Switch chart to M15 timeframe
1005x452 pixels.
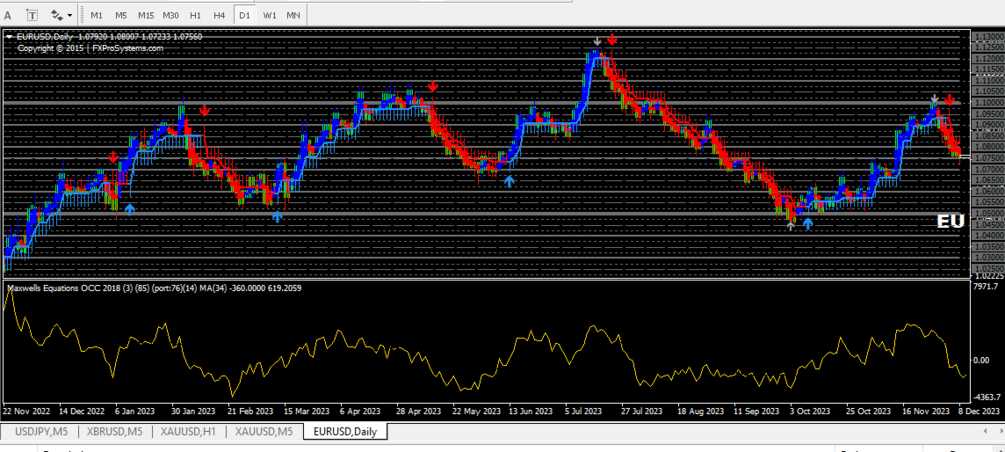145,14
